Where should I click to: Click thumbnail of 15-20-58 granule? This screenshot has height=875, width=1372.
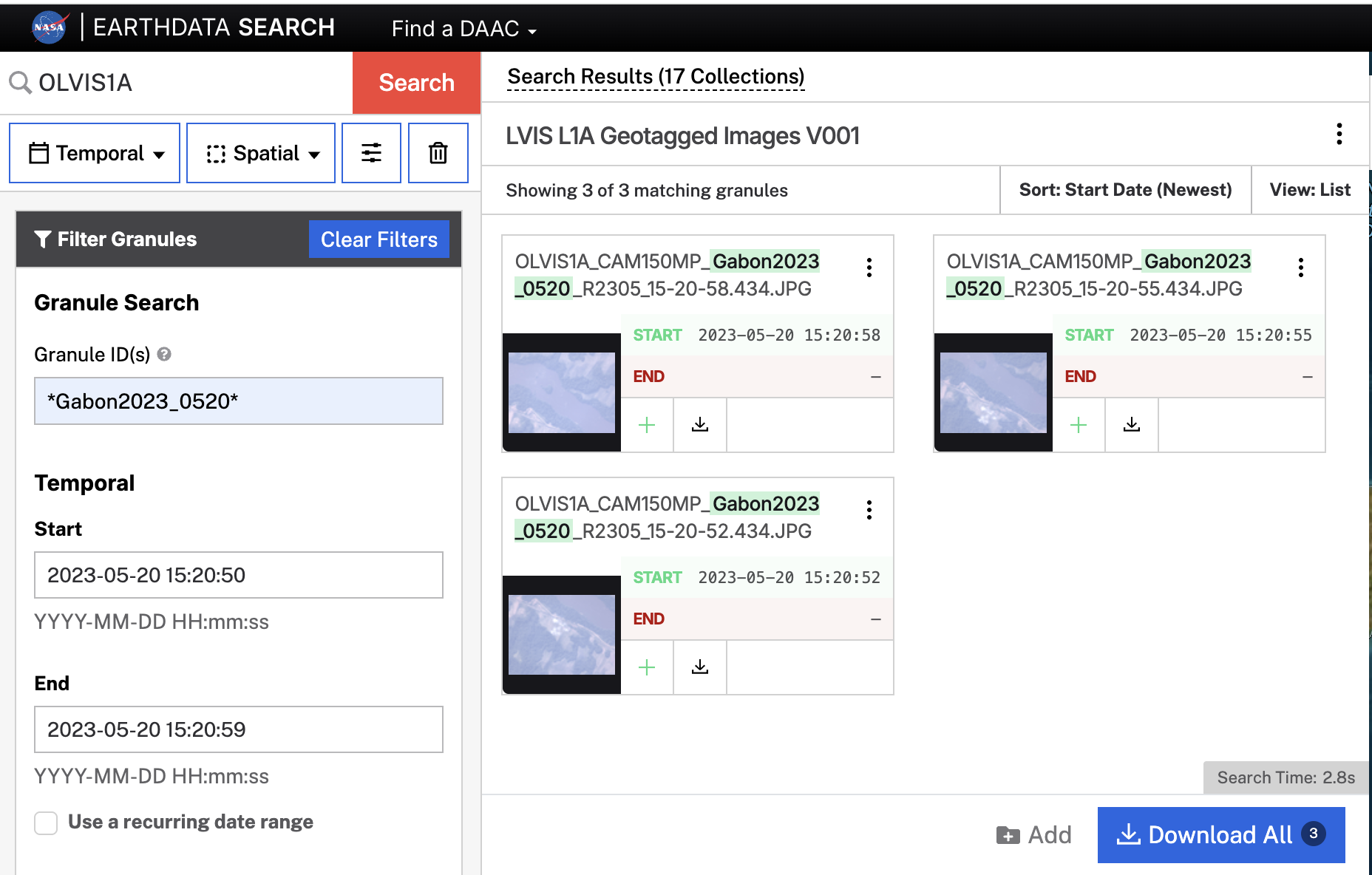(562, 392)
